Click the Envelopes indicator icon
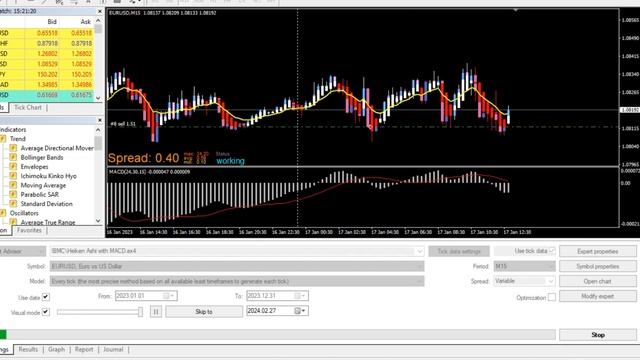The image size is (640, 360). coord(13,167)
